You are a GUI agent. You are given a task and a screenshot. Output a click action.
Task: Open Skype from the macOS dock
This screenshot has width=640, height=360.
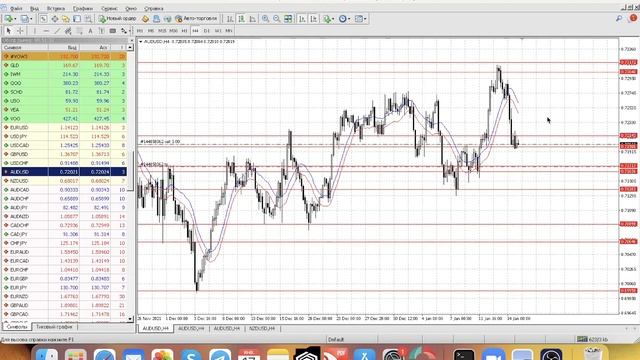tap(191, 355)
